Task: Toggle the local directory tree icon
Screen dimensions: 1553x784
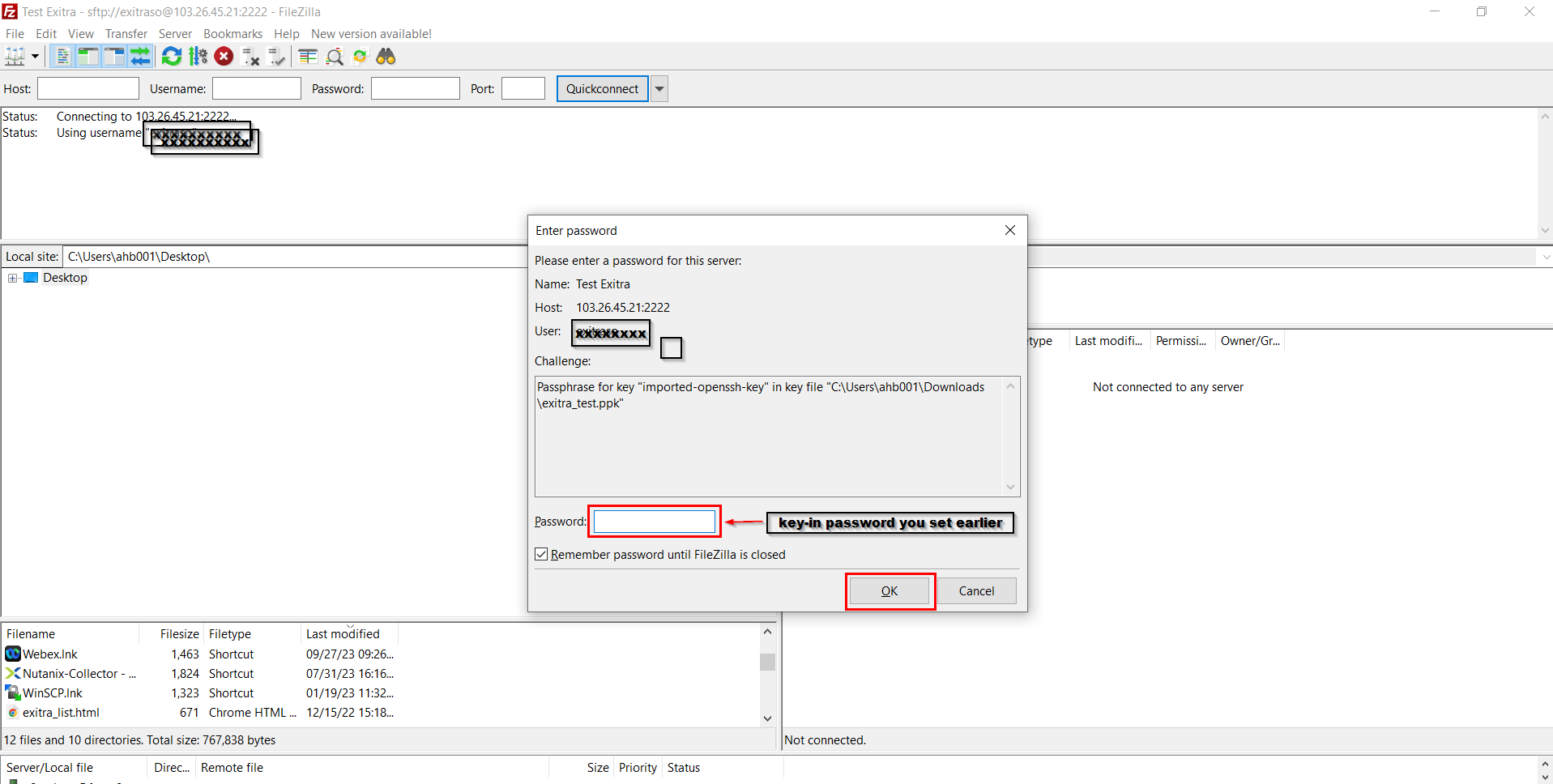Action: point(87,57)
